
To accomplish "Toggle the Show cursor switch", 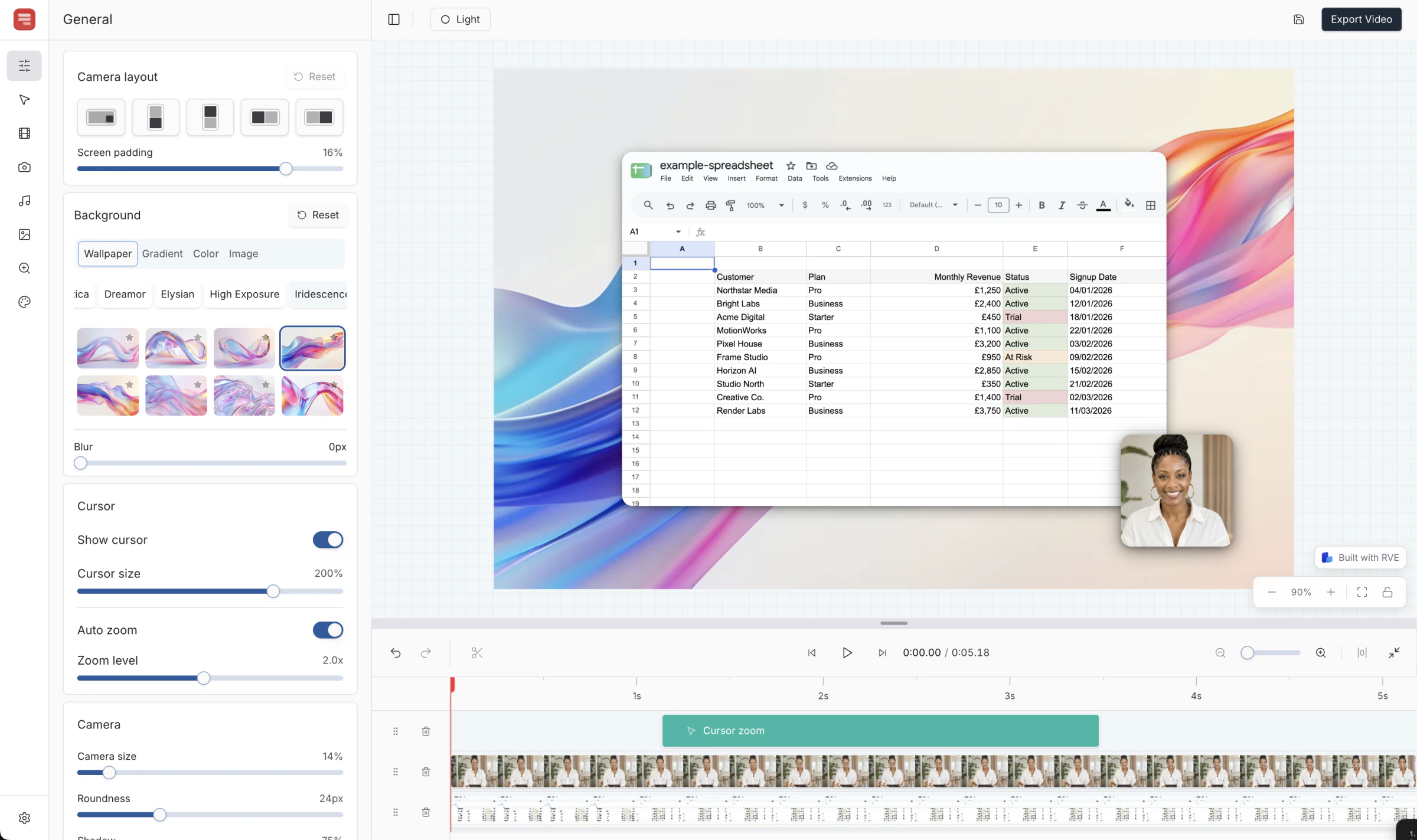I will click(328, 540).
